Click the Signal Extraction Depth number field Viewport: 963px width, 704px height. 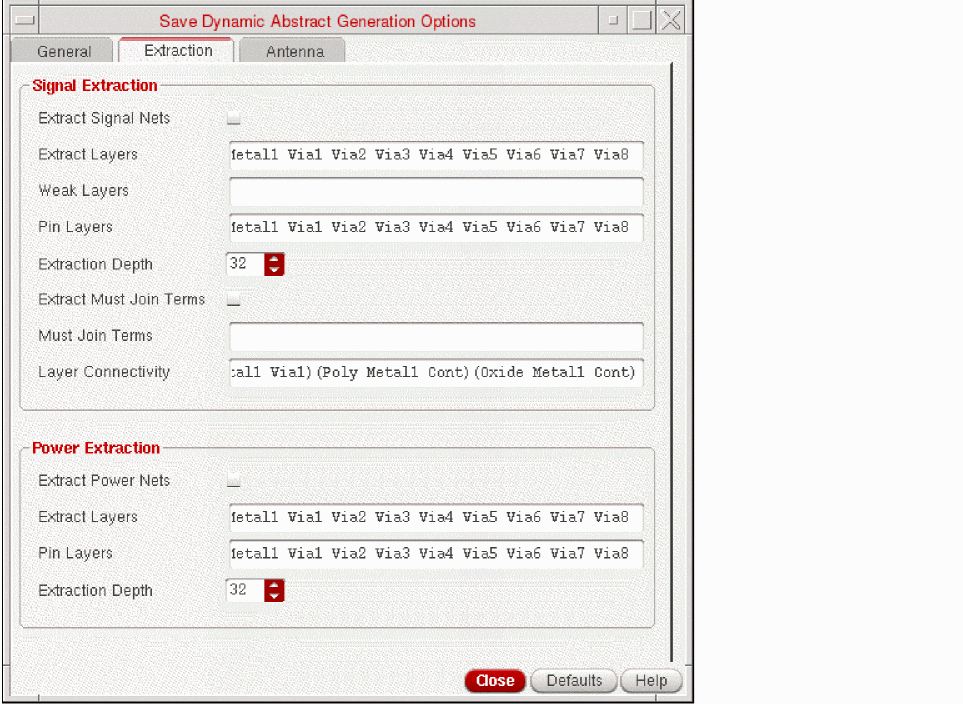(246, 264)
